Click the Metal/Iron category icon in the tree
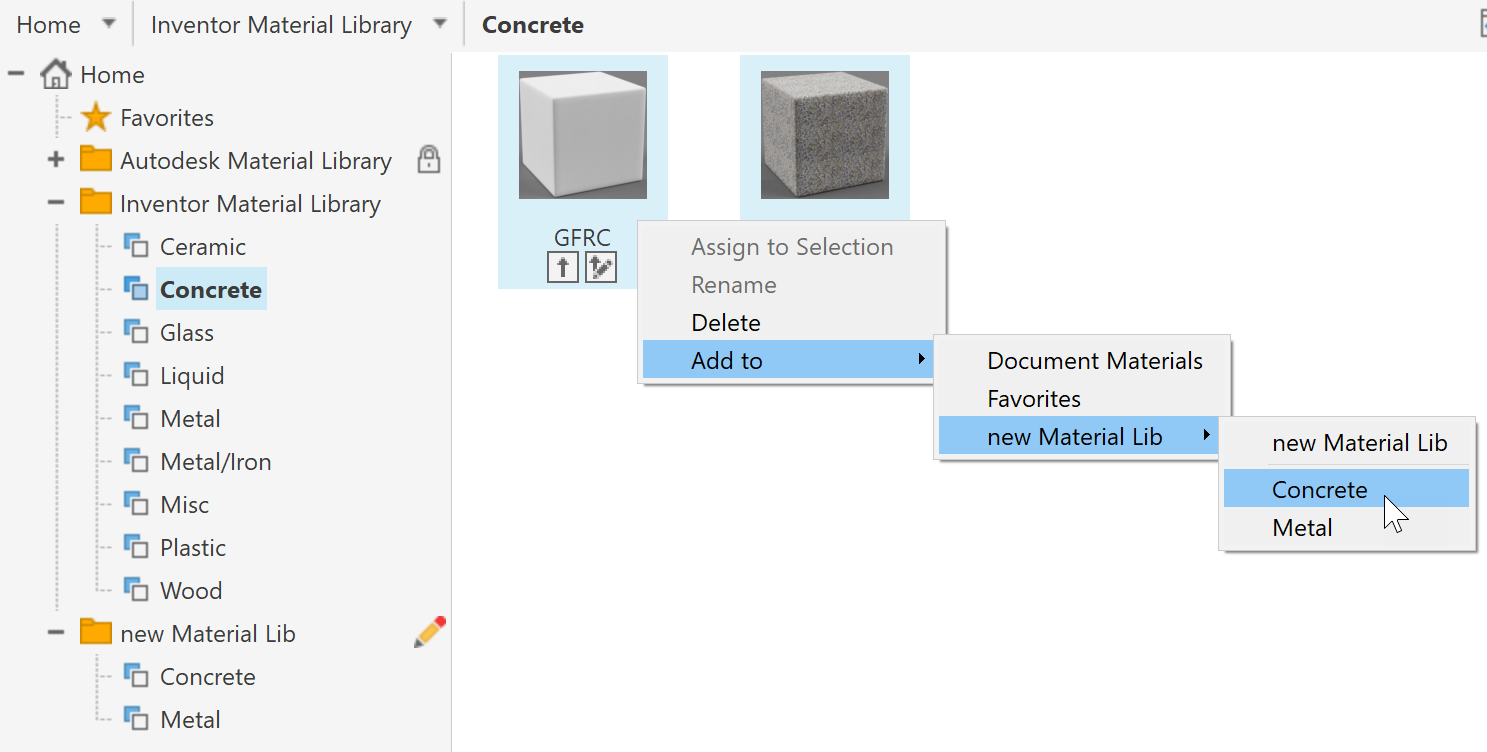 coord(136,461)
